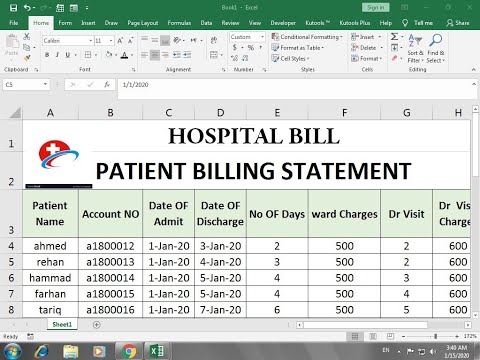
Task: Click the Insert cells button
Action: click(x=362, y=37)
